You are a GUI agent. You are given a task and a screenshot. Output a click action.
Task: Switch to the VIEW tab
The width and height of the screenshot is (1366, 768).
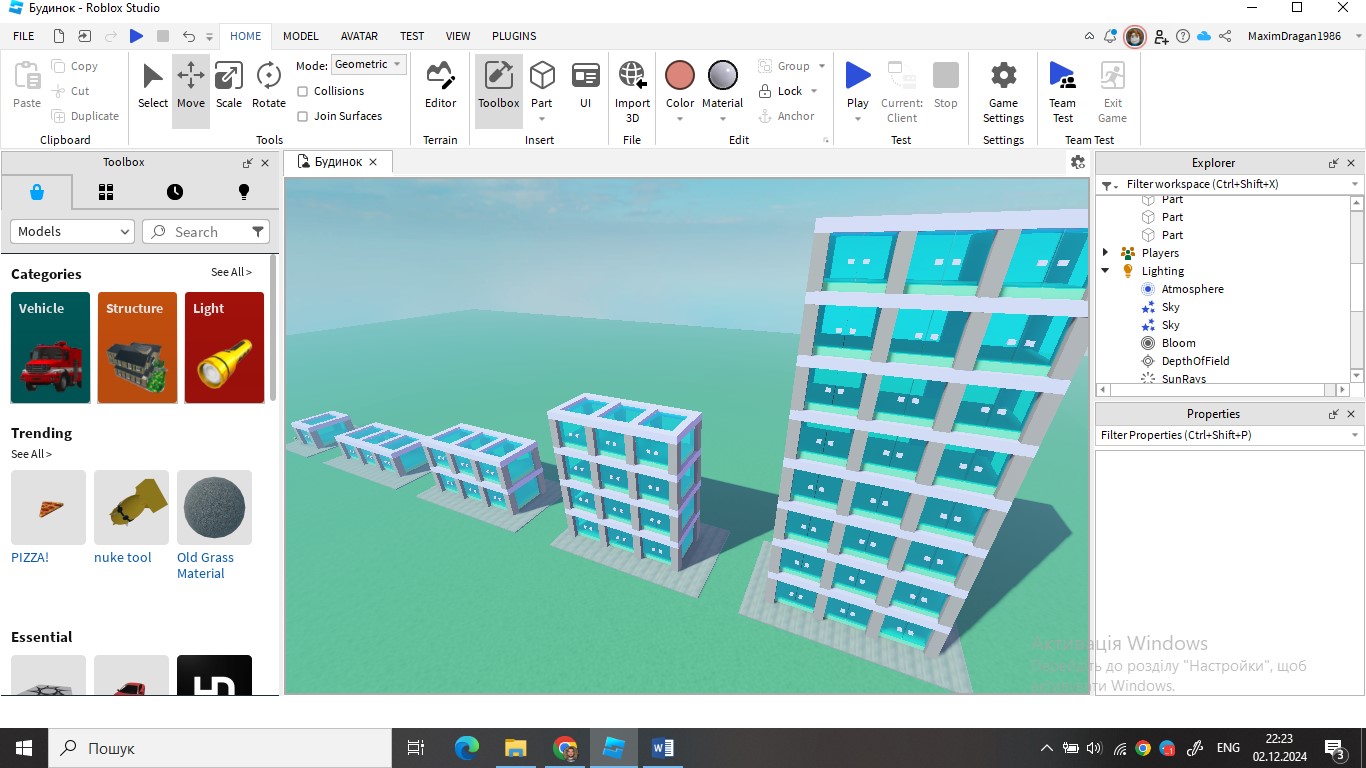(x=458, y=36)
